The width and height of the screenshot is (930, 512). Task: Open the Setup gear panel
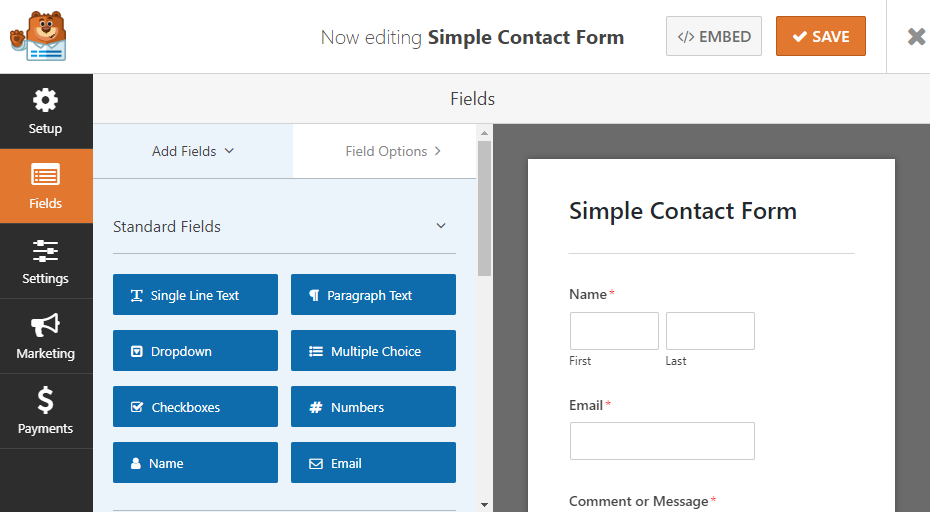coord(46,112)
